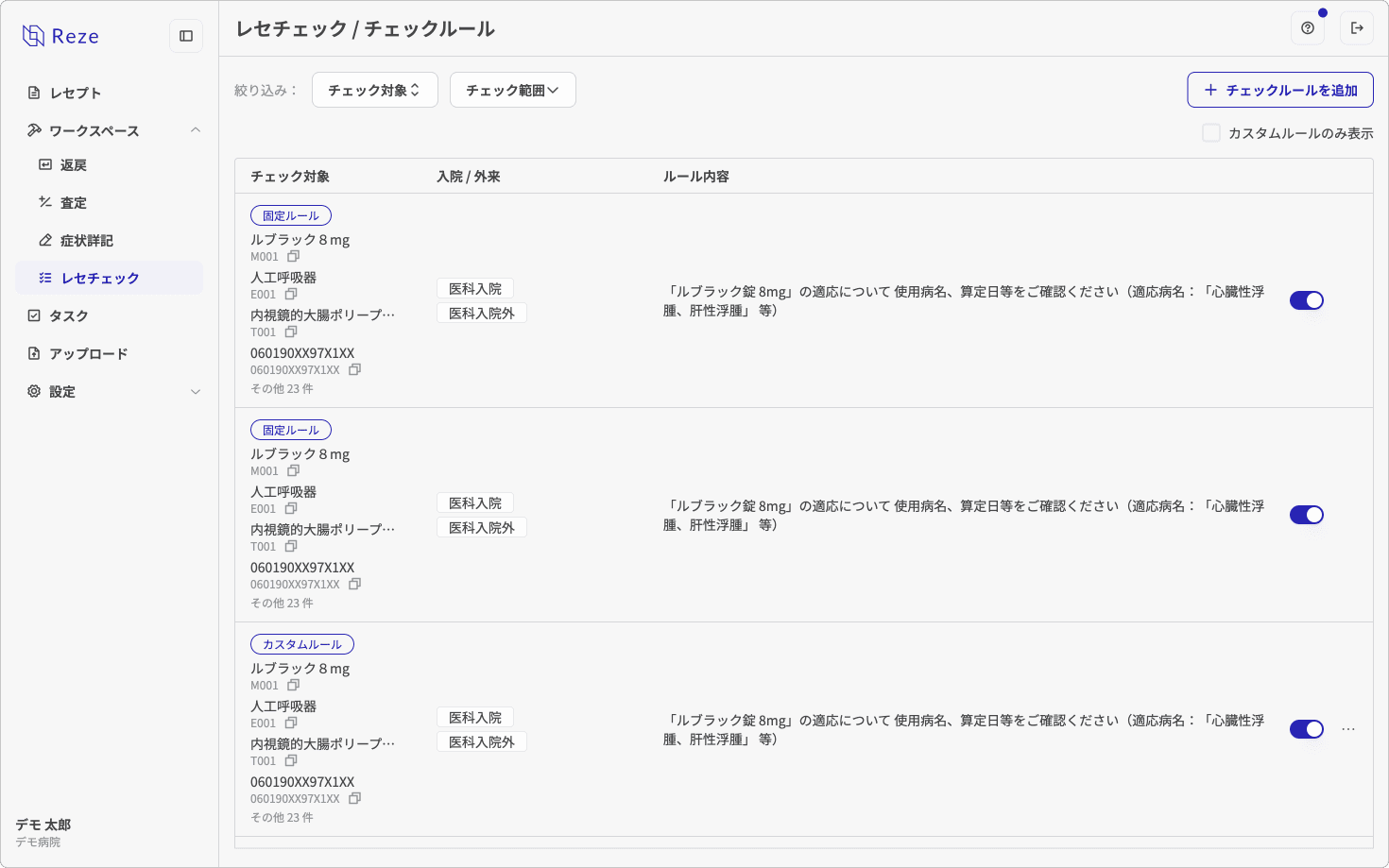Screen dimensions: 1389x868
Task: Open the チェック範囲 filter dropdown
Action: pos(512,89)
